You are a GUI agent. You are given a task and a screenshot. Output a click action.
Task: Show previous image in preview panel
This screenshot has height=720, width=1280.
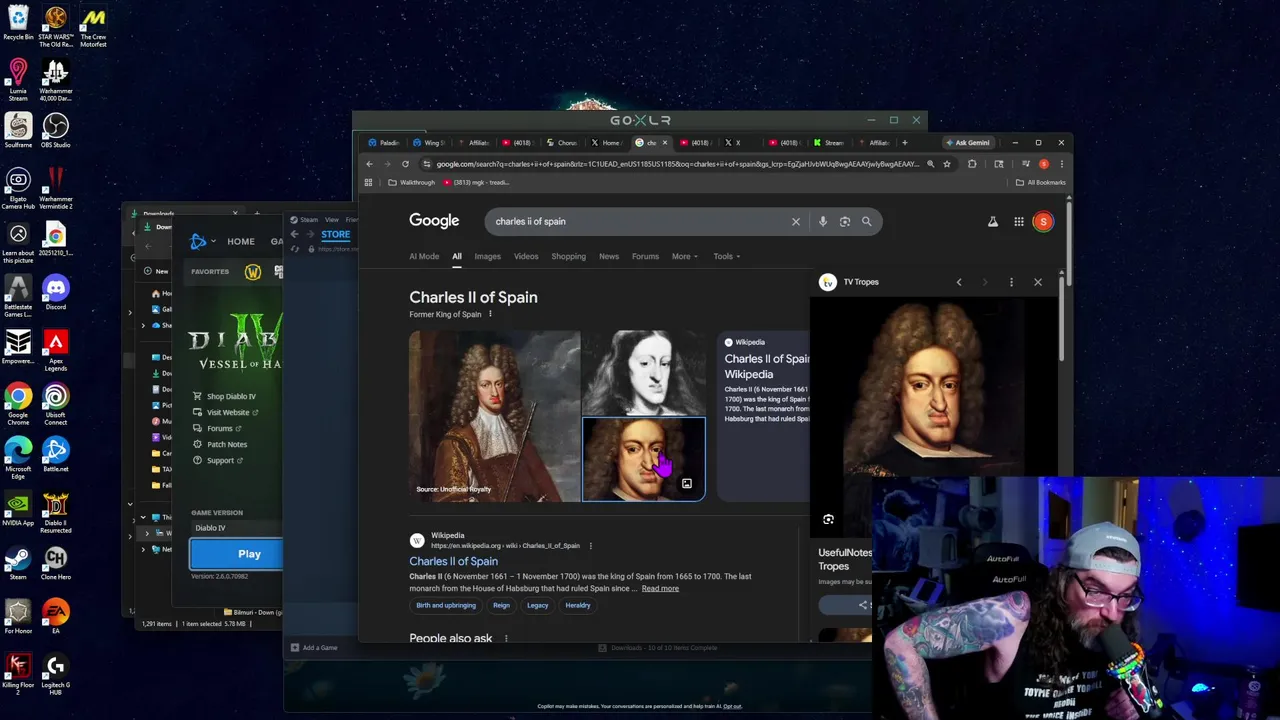click(x=959, y=282)
